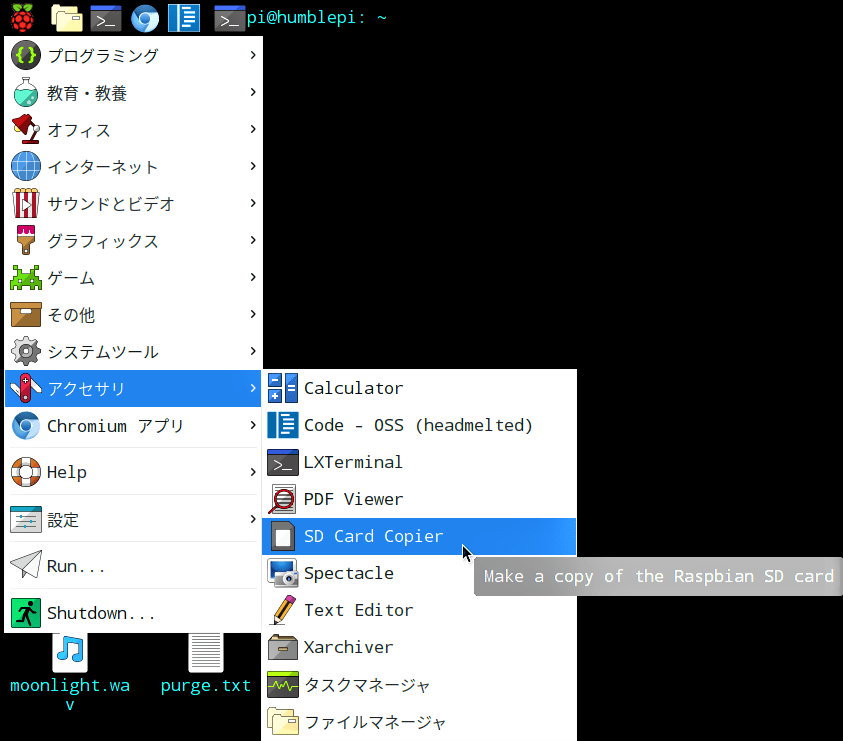Click the PDF Viewer magnifier icon
This screenshot has width=843, height=741.
click(283, 499)
